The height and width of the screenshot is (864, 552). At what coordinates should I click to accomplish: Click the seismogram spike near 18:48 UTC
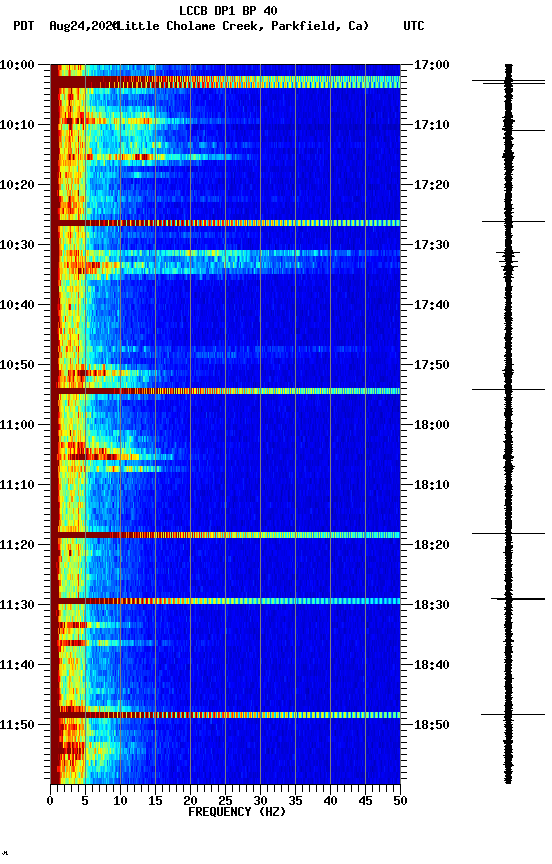pyautogui.click(x=513, y=715)
